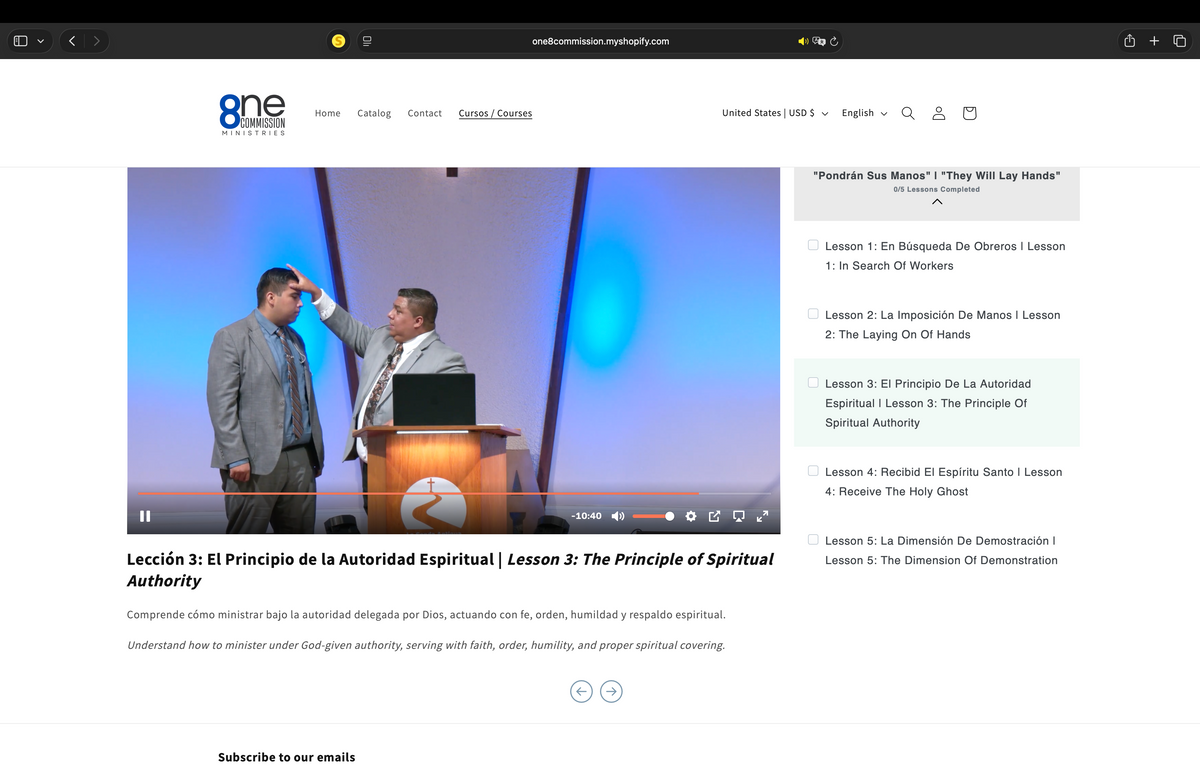The width and height of the screenshot is (1200, 776).
Task: Open a new Safari tab
Action: 1154,41
